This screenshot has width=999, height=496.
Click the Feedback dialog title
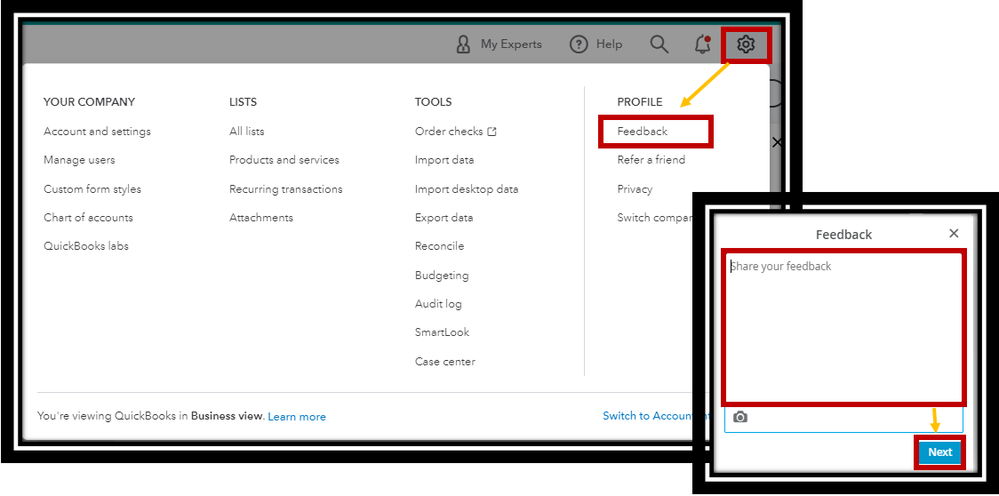[x=844, y=234]
